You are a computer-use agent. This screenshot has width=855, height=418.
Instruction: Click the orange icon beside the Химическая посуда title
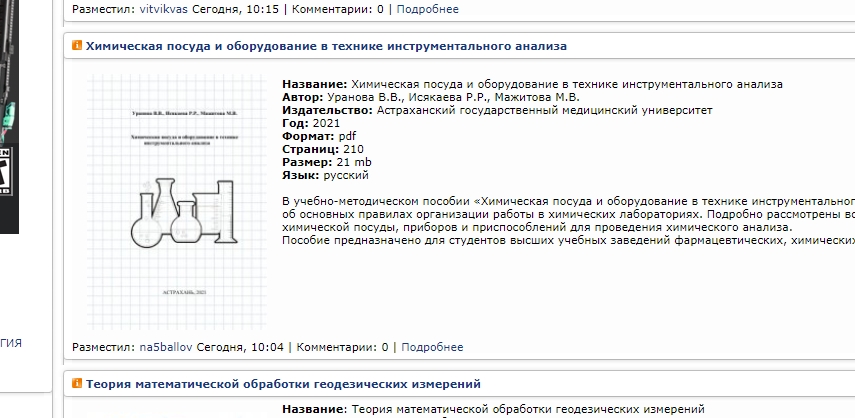pos(77,46)
